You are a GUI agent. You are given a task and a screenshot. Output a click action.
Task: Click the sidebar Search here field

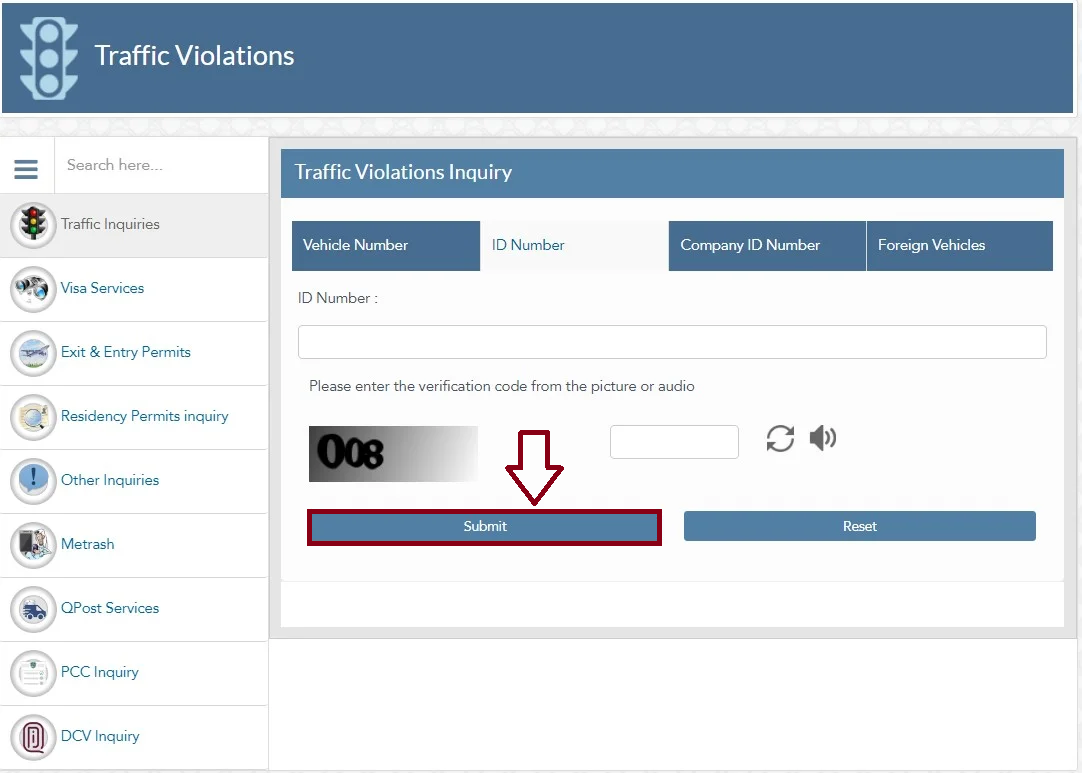[160, 165]
